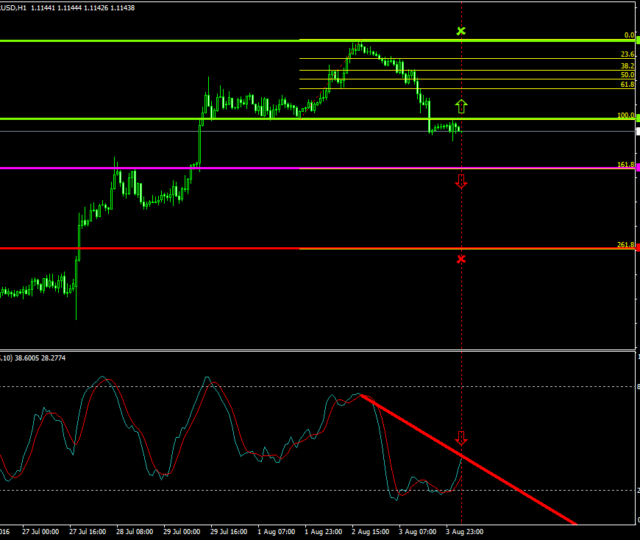Select the red down arrow on price chart
This screenshot has width=640, height=540.
point(461,181)
